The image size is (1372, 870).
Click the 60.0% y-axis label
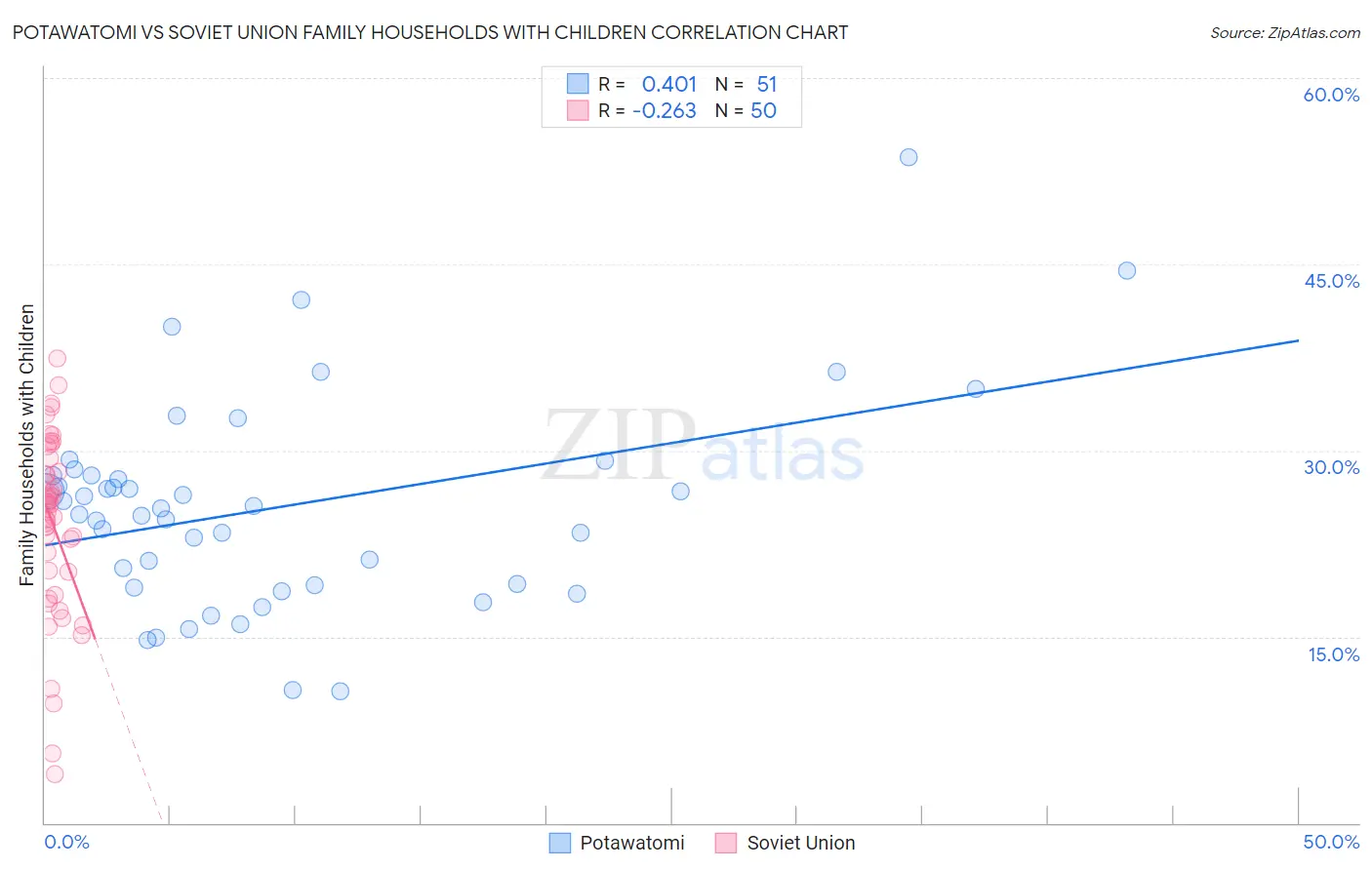[1331, 95]
